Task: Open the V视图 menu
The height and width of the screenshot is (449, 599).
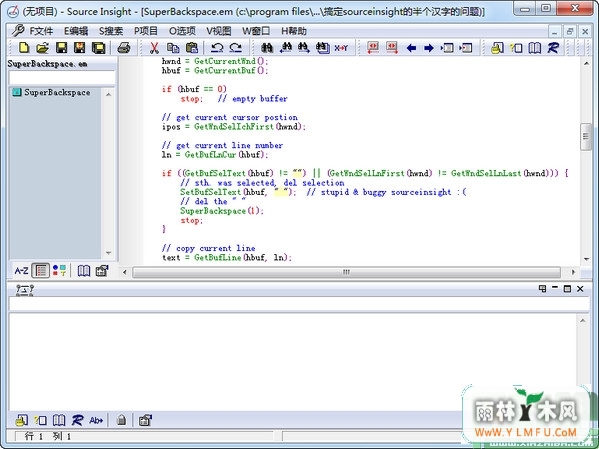Action: point(219,31)
